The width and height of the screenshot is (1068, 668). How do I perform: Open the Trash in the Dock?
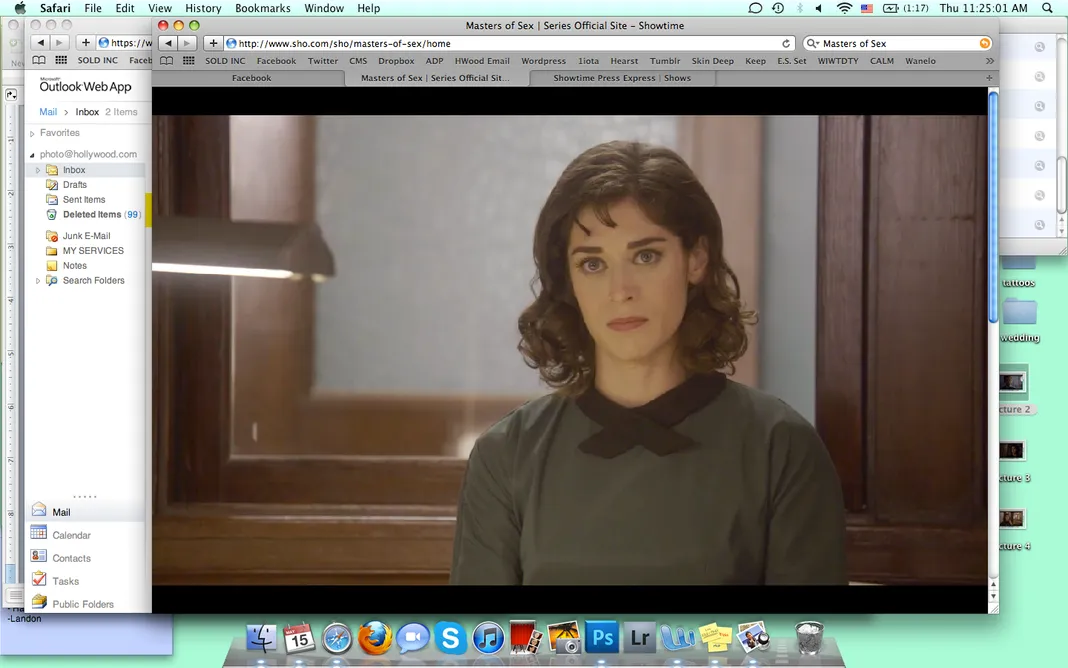pos(809,638)
